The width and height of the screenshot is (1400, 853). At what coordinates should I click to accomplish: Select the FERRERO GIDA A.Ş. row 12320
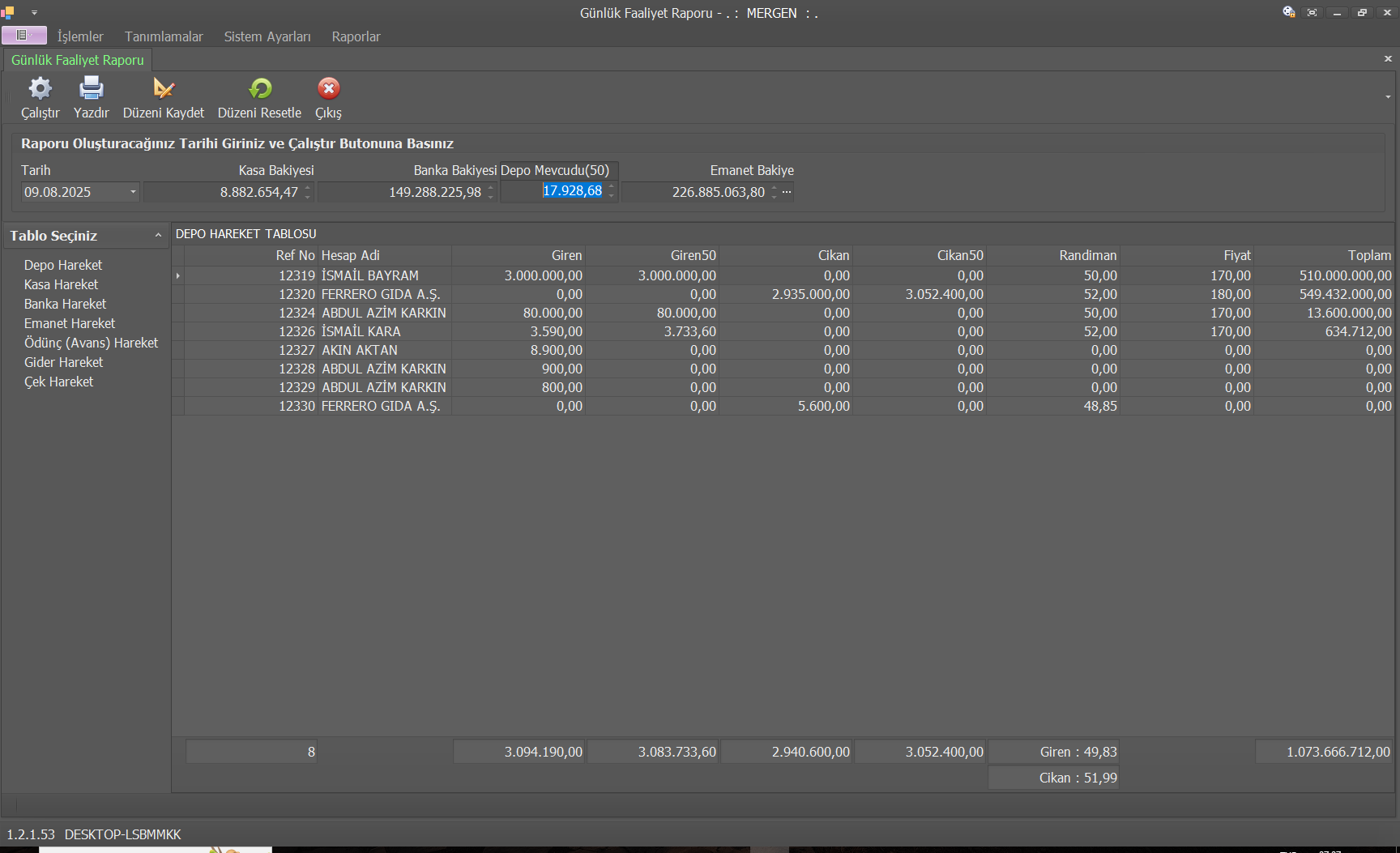tap(381, 294)
